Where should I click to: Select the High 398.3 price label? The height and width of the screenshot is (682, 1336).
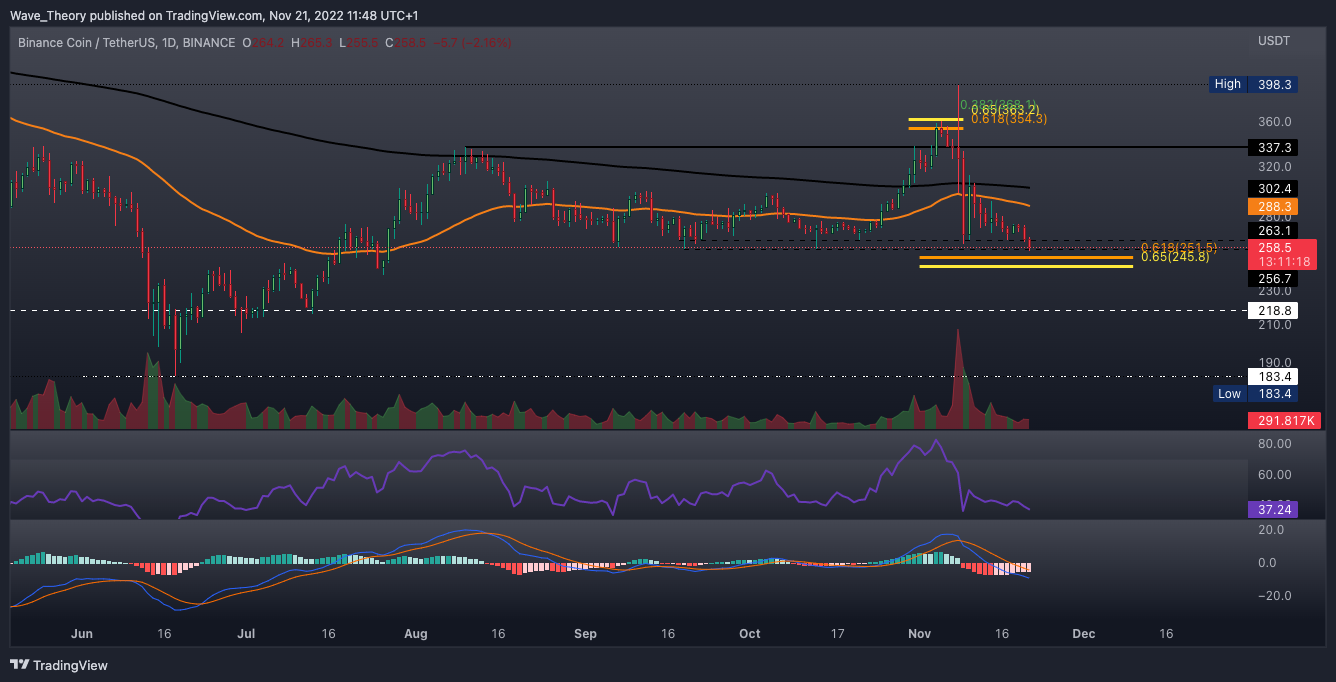(x=1254, y=84)
